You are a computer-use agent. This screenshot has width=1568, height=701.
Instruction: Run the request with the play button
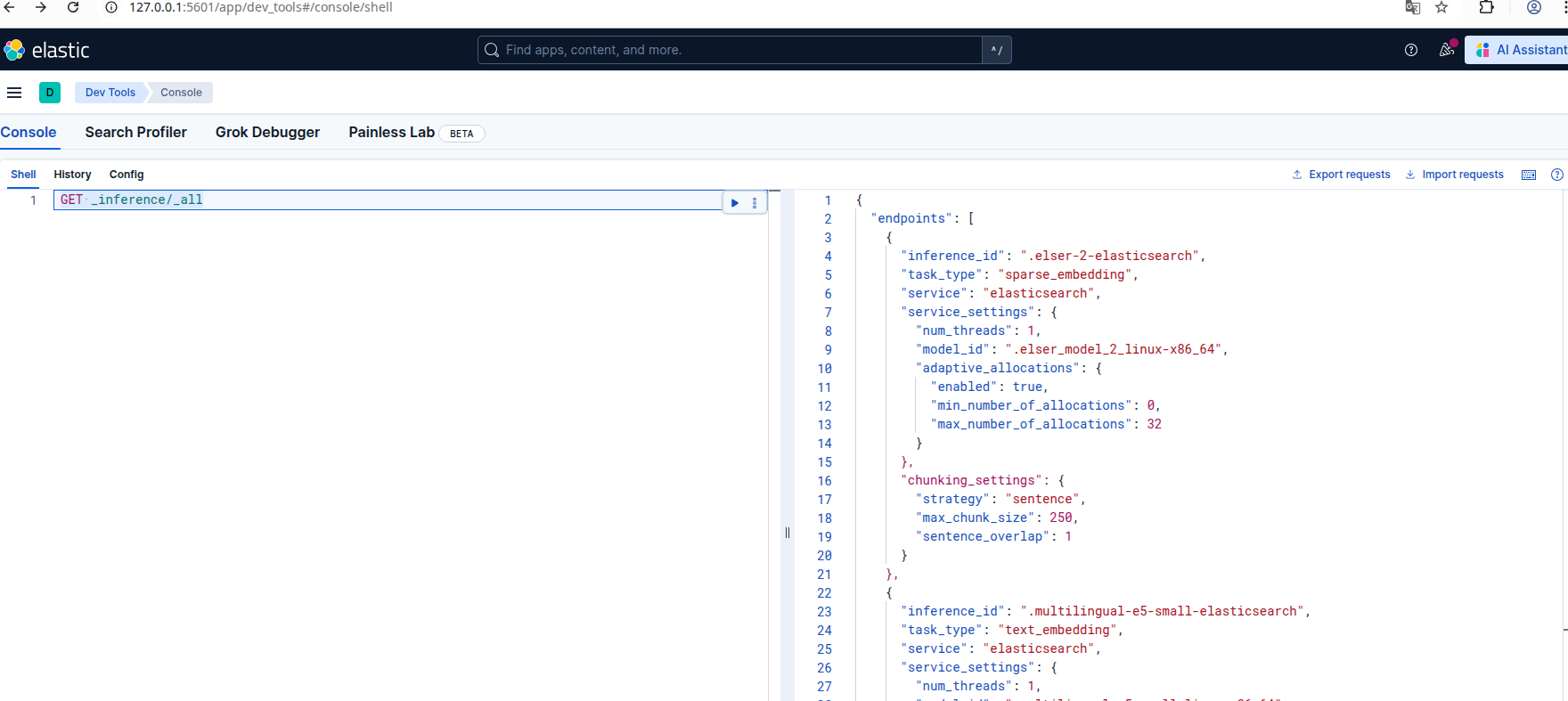coord(735,203)
